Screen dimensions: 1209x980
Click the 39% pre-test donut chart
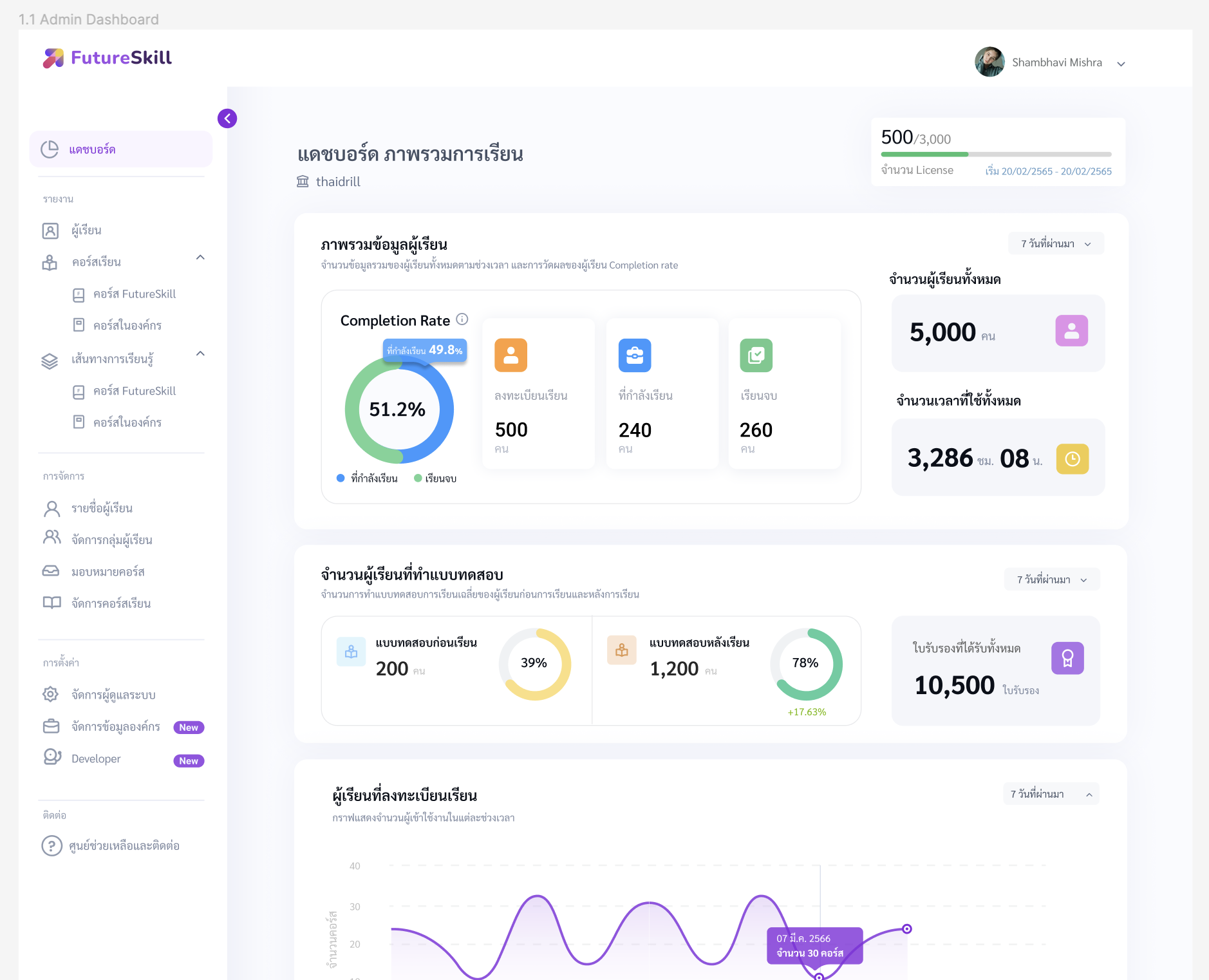534,664
